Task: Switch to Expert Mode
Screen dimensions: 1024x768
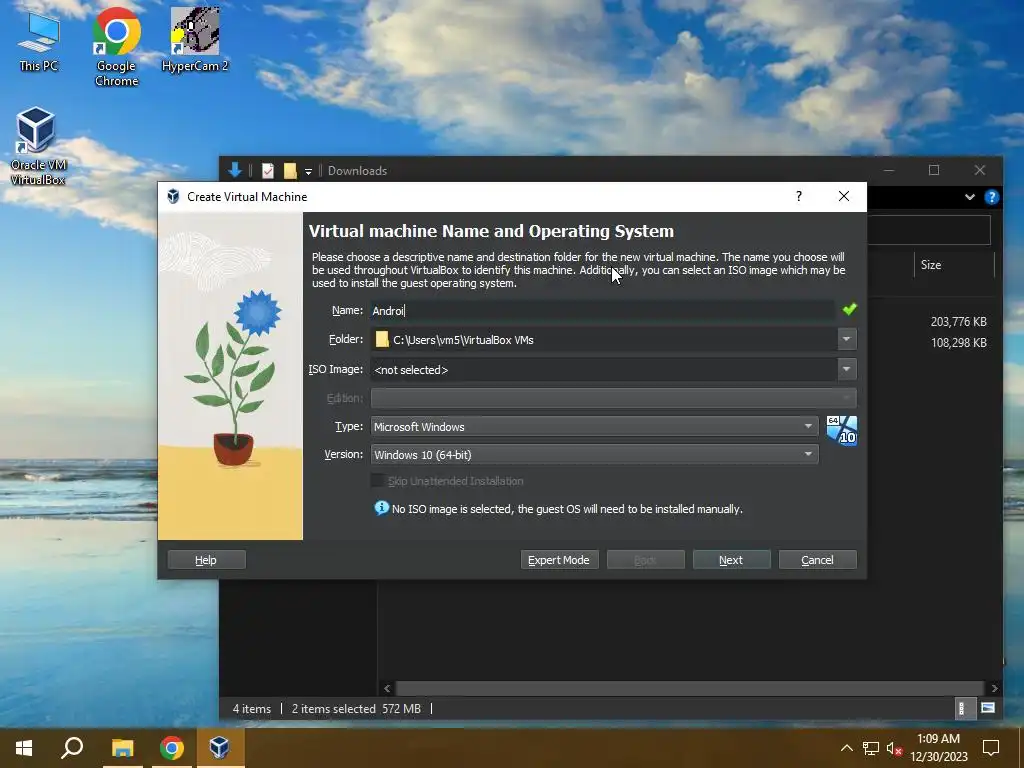Action: [x=559, y=560]
